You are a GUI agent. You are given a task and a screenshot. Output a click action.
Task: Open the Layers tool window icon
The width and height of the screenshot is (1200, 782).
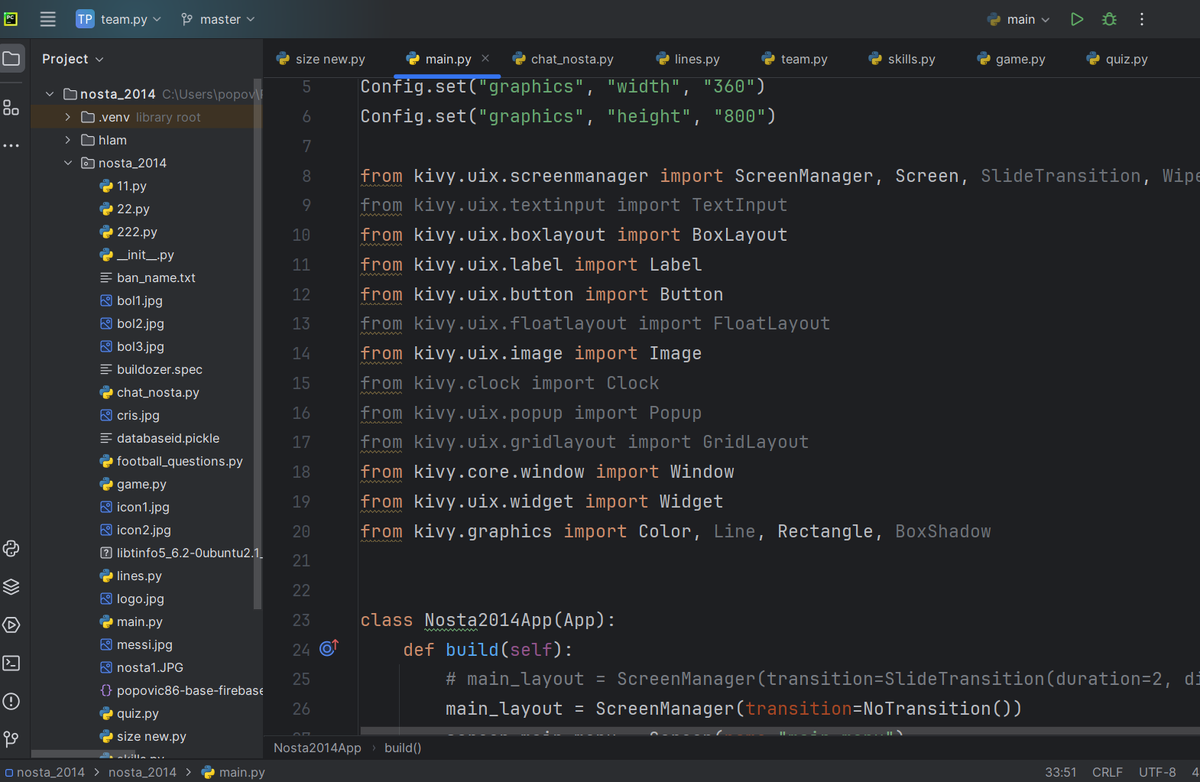coord(11,586)
